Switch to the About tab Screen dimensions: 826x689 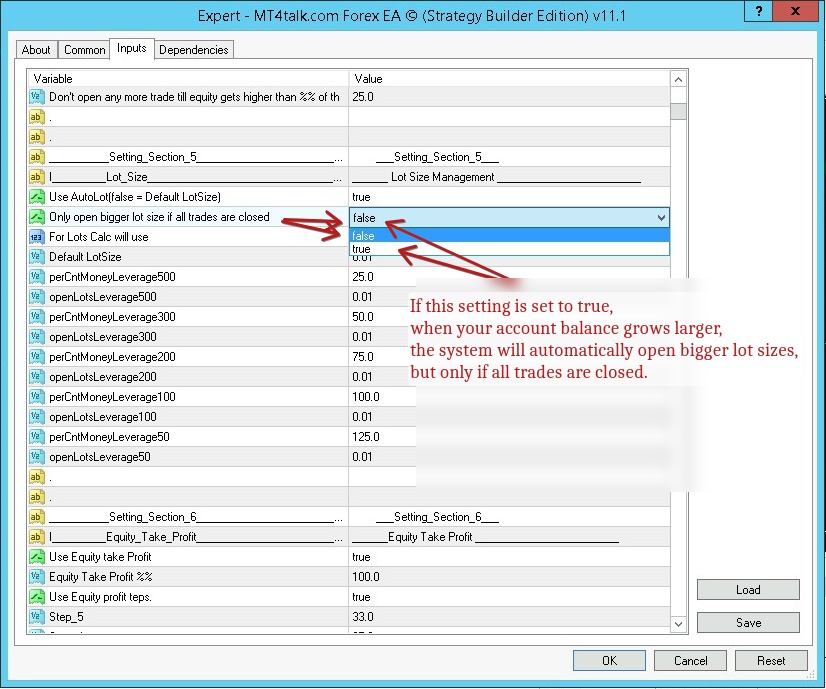pos(36,50)
